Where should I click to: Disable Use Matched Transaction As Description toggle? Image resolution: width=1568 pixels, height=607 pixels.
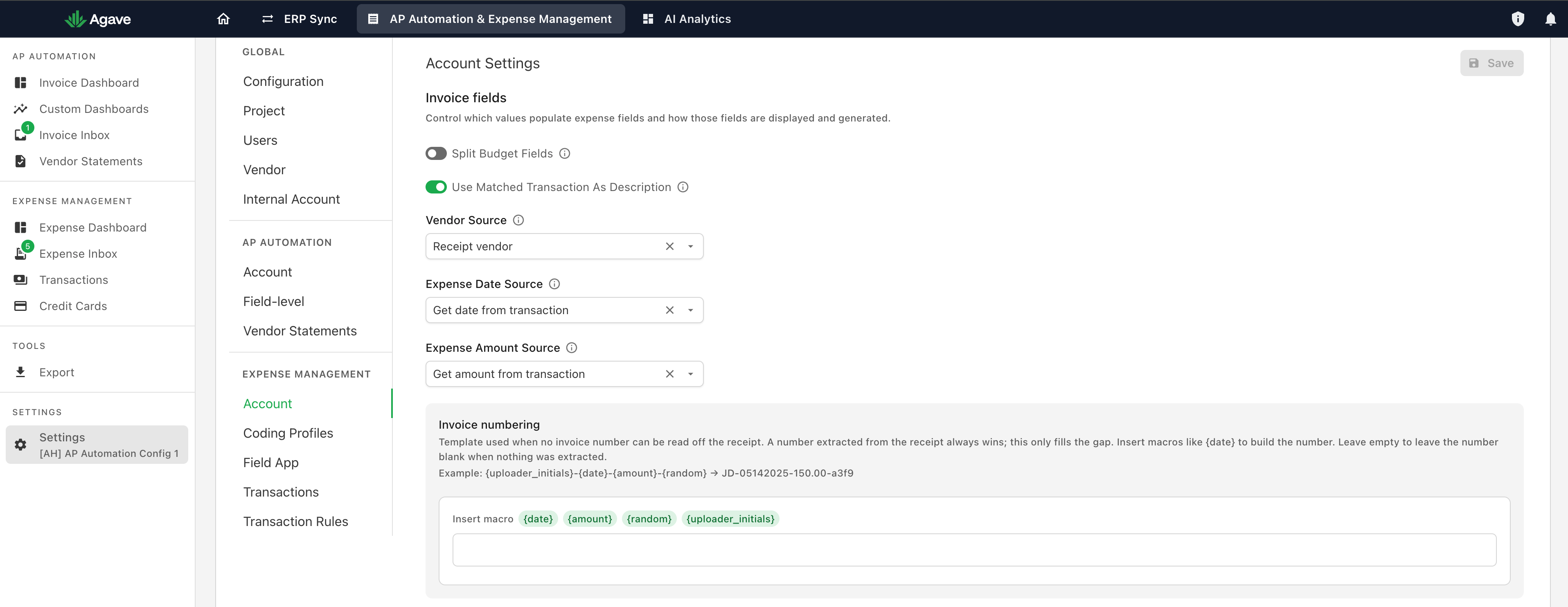[436, 187]
